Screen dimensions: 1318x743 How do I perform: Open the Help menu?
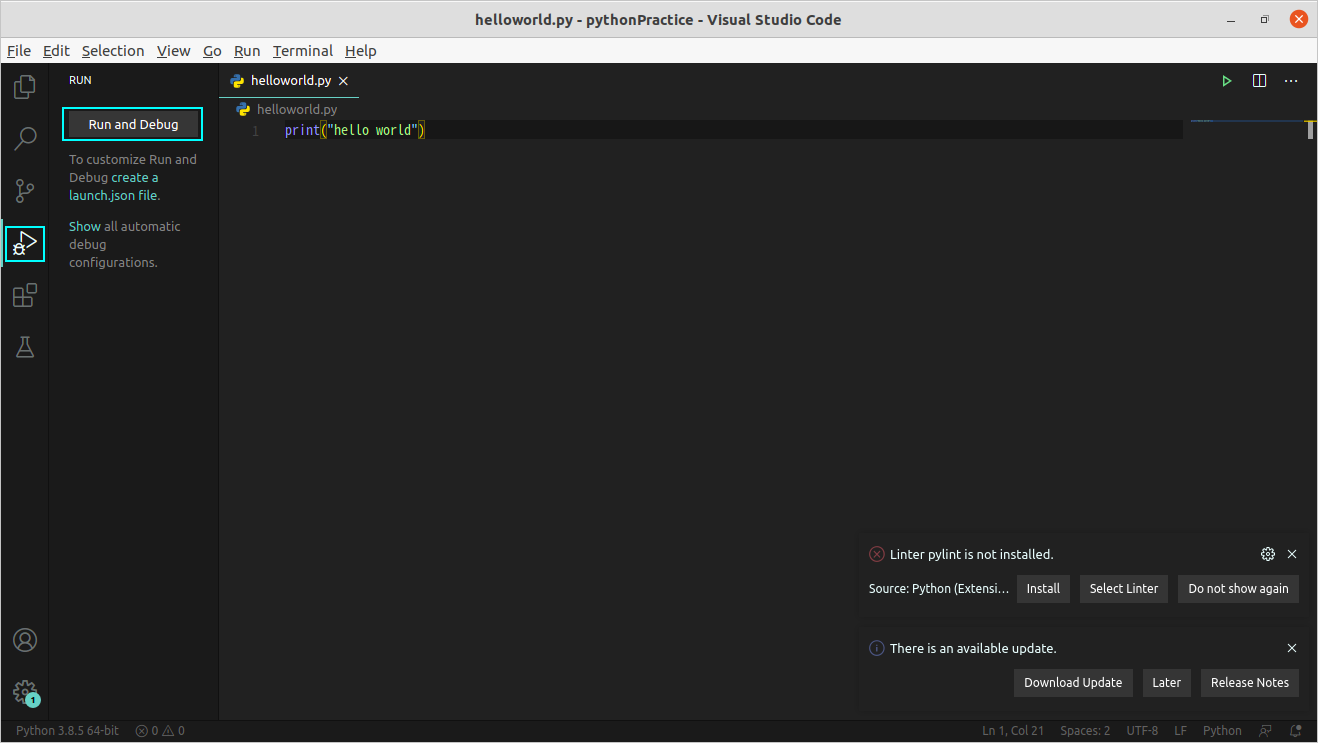pos(360,51)
